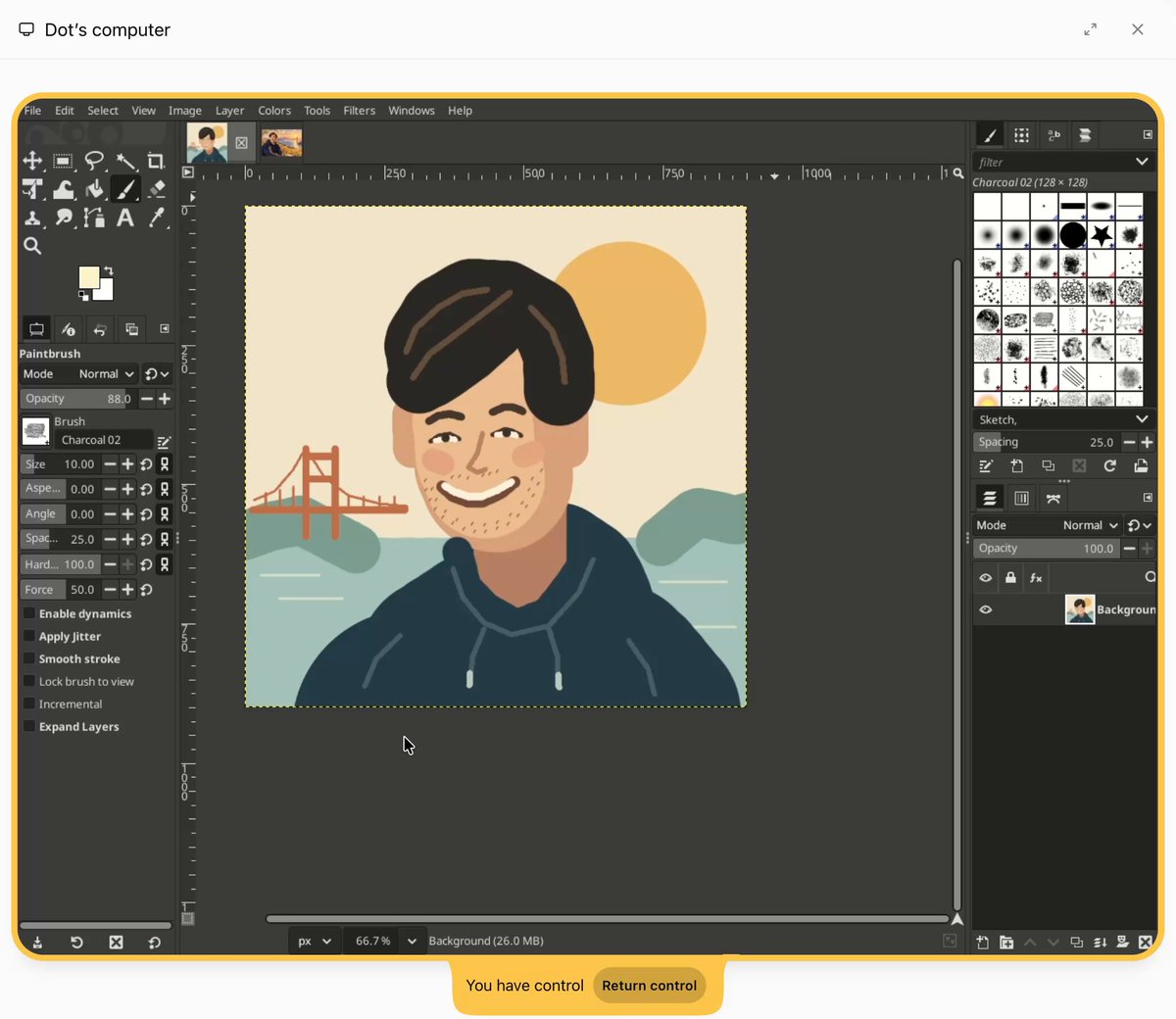Switch to the second image thumbnail tab
The height and width of the screenshot is (1019, 1176).
pyautogui.click(x=282, y=143)
